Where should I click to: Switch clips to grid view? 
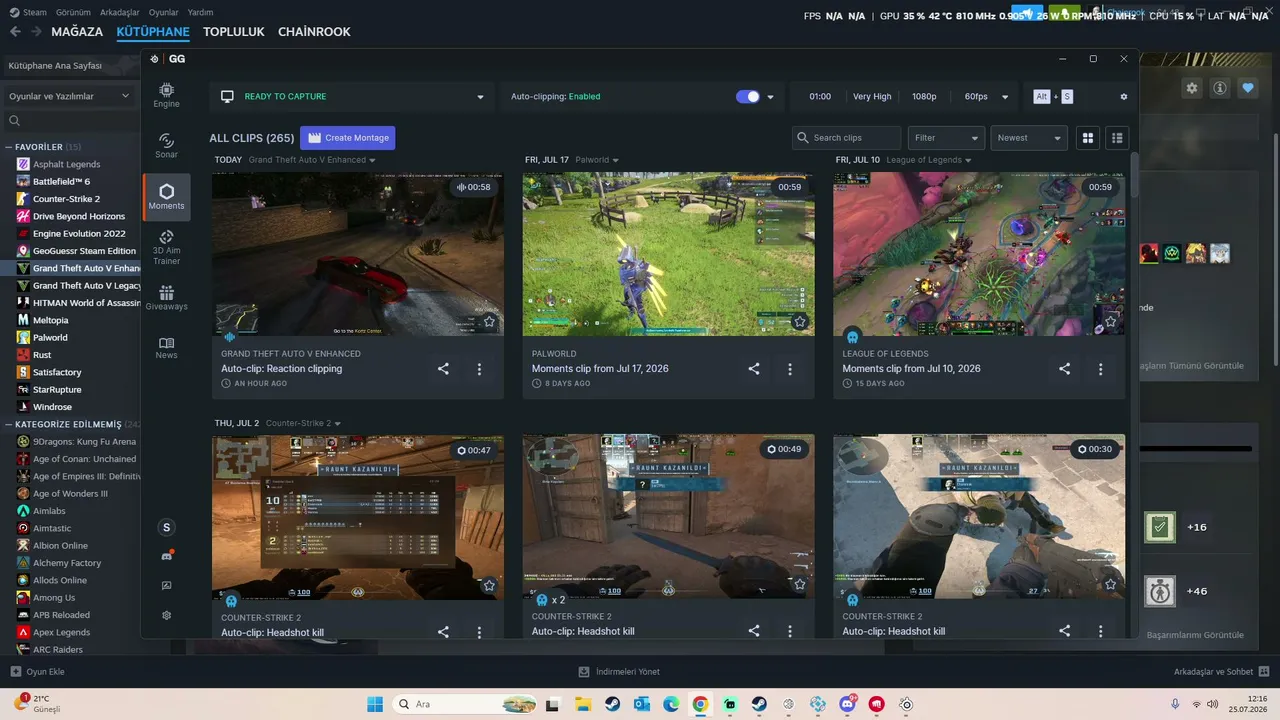[1088, 138]
